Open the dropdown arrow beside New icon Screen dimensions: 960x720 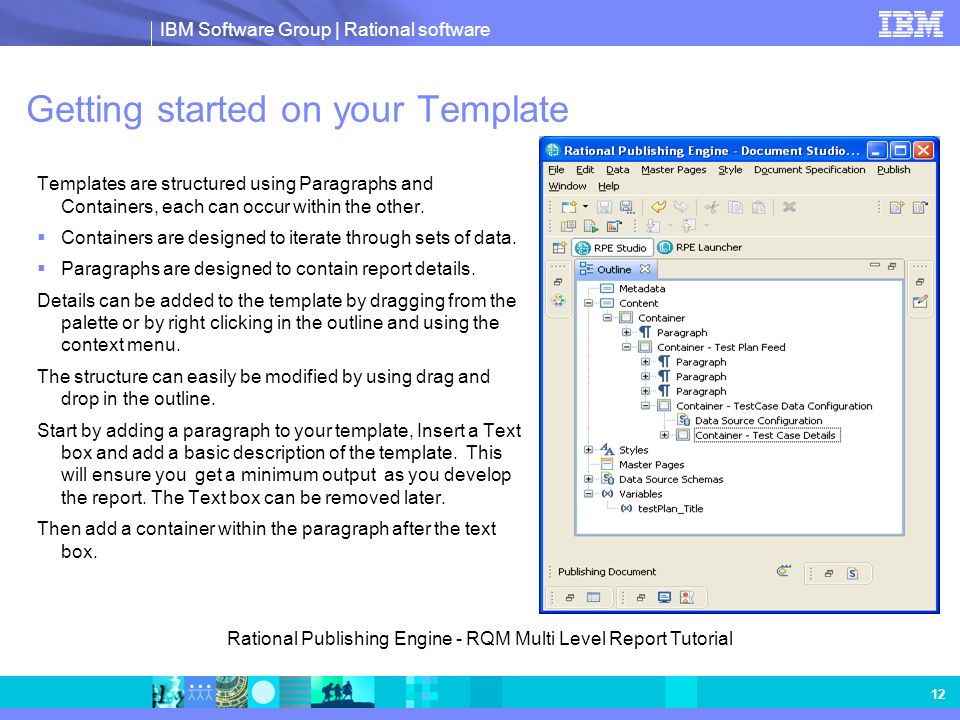[x=585, y=206]
